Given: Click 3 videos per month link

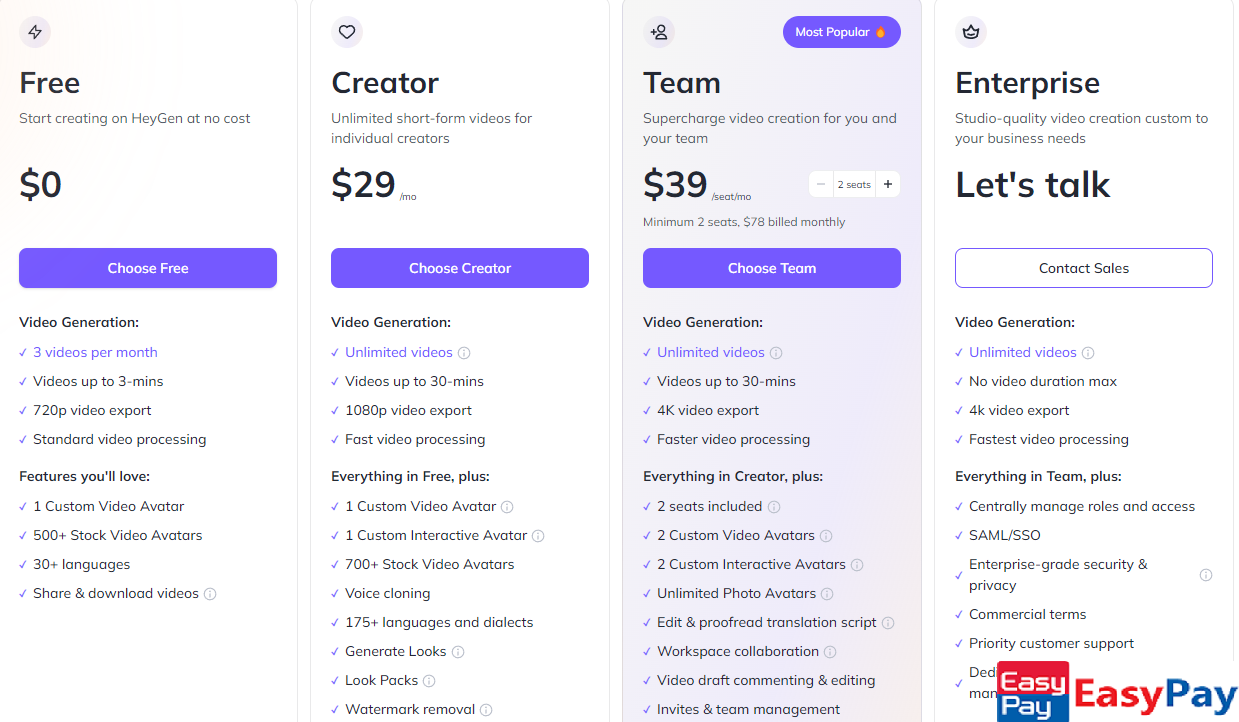Looking at the screenshot, I should point(95,352).
